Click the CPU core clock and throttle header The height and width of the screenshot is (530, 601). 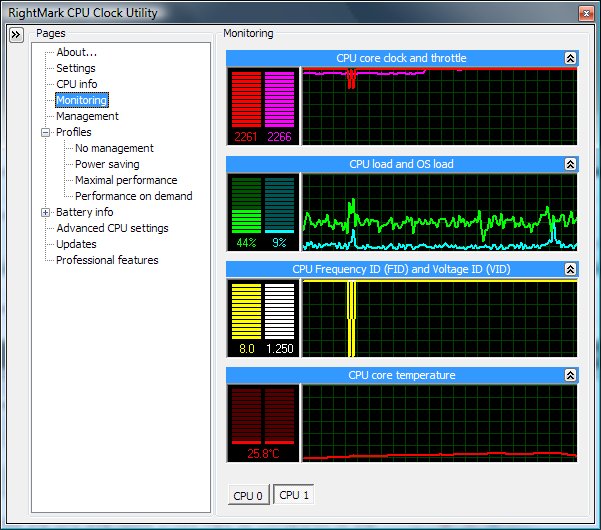pyautogui.click(x=401, y=58)
